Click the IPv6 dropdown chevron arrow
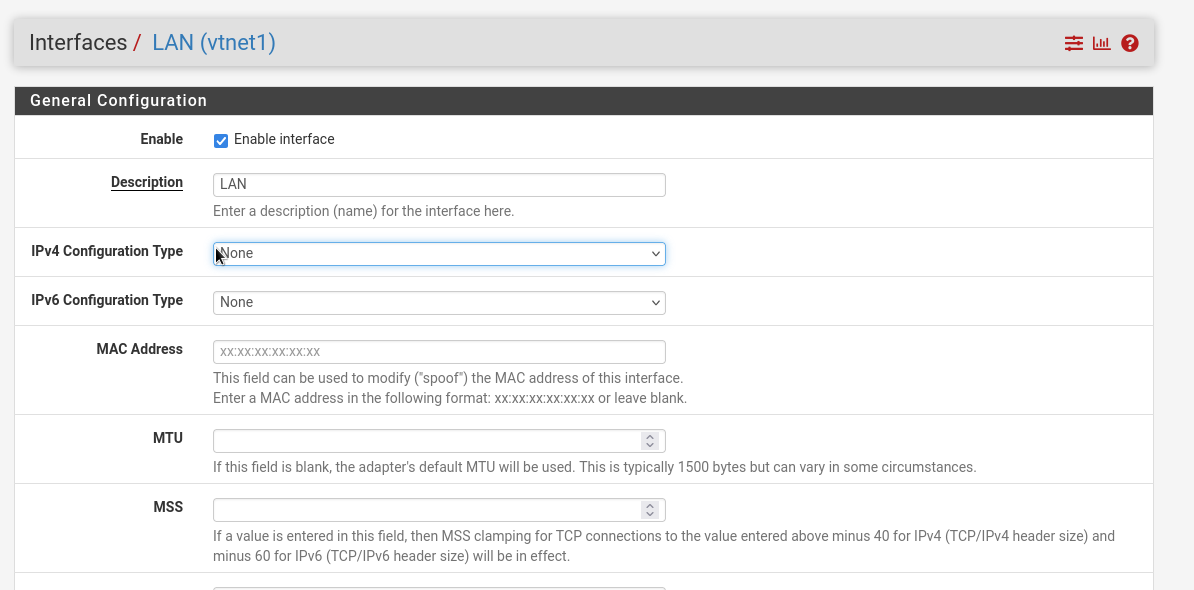The width and height of the screenshot is (1194, 590). 655,302
